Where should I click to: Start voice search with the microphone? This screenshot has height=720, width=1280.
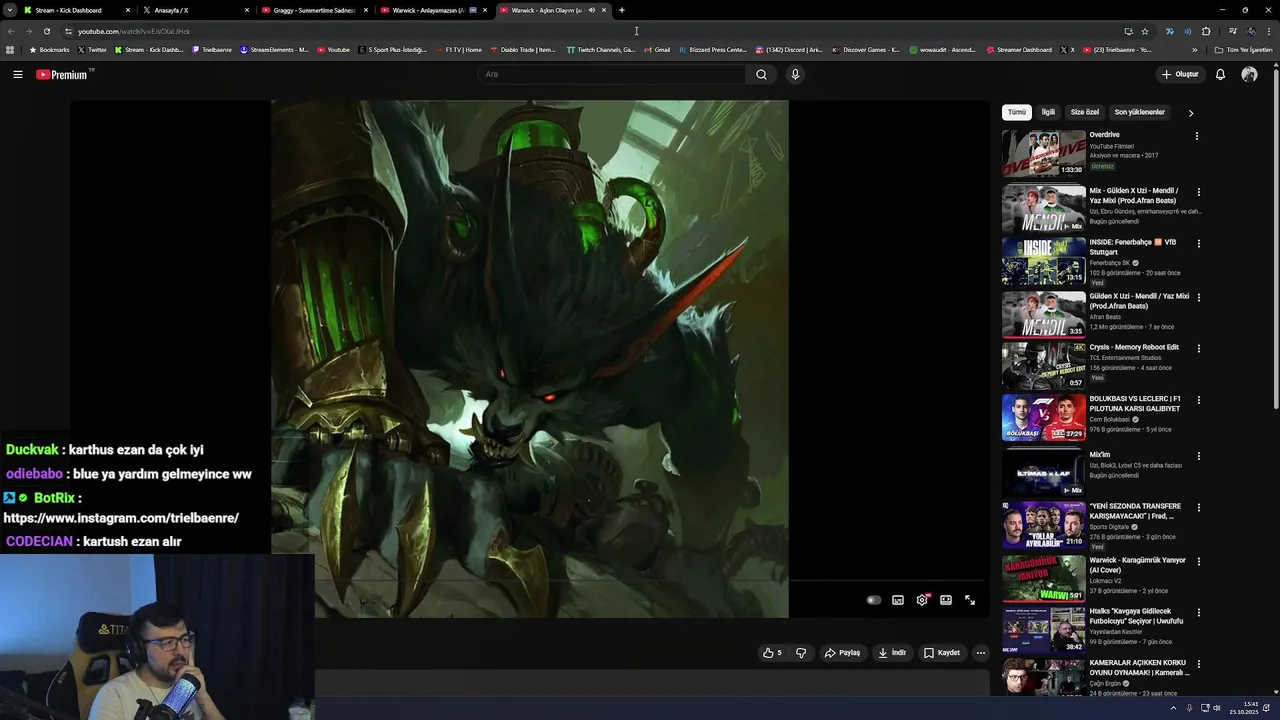coord(795,74)
